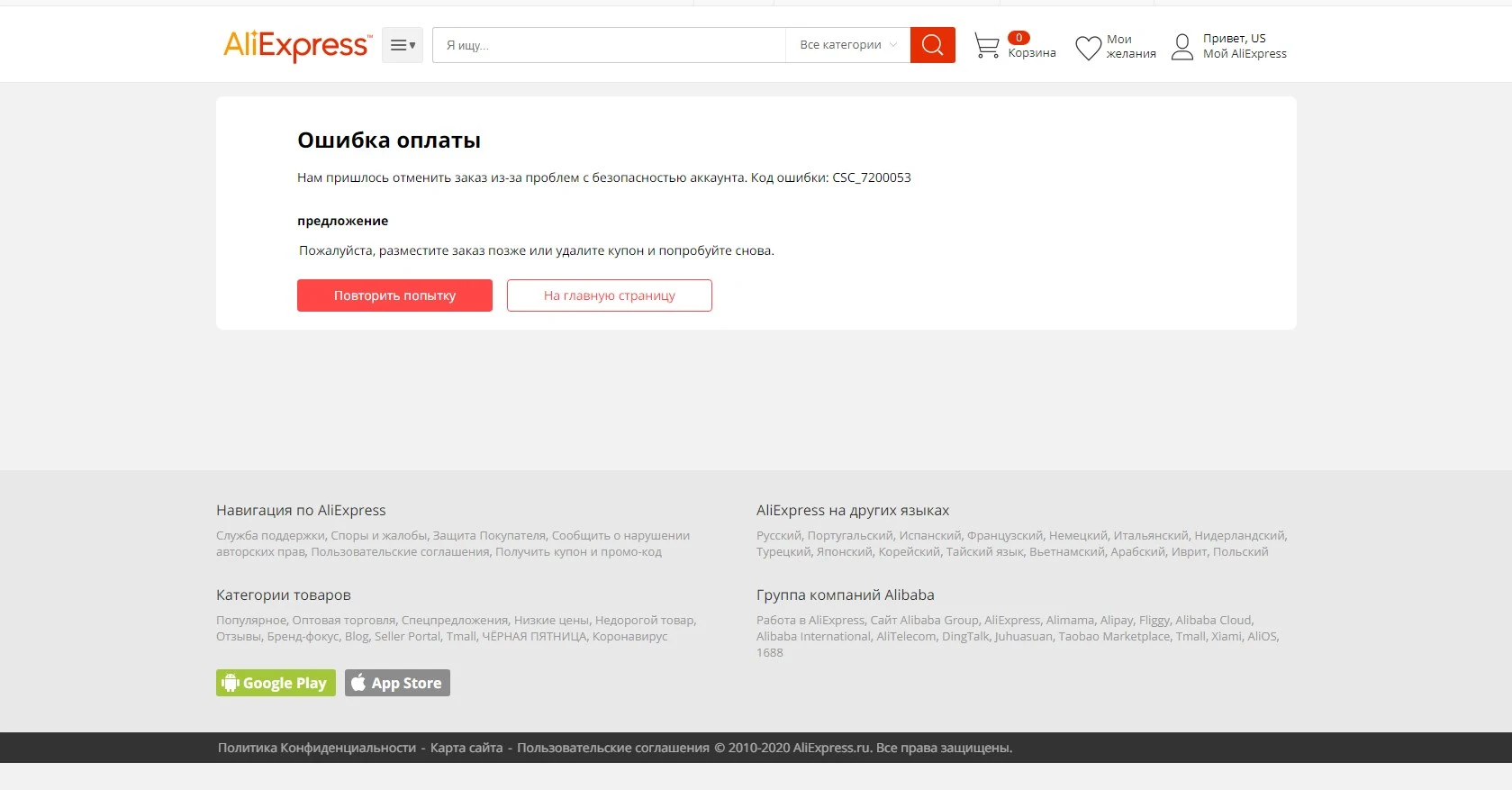Click 'Сайт Alibaba Group' link
The width and height of the screenshot is (1512, 790).
click(924, 621)
